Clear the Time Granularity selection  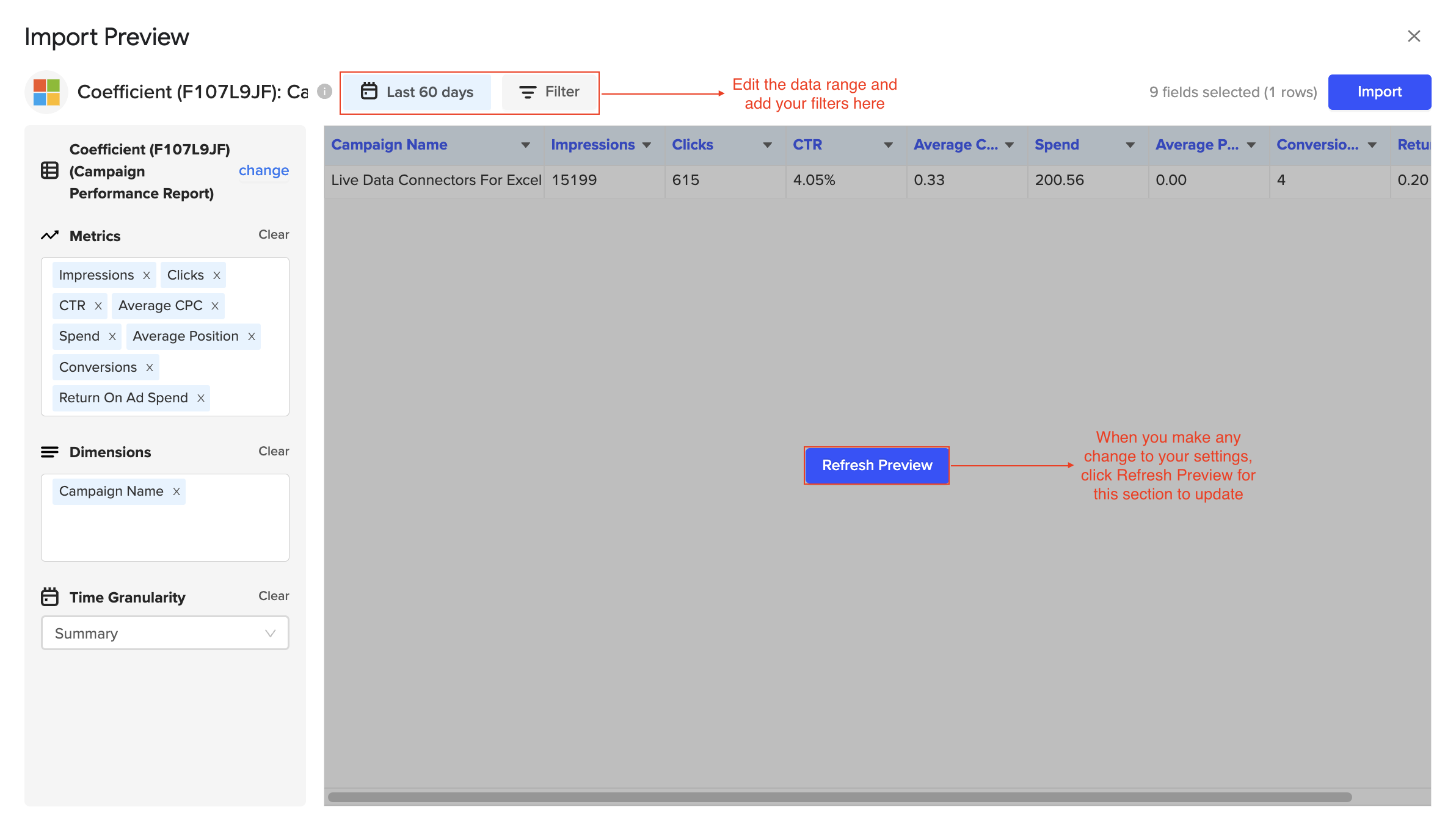(x=274, y=596)
